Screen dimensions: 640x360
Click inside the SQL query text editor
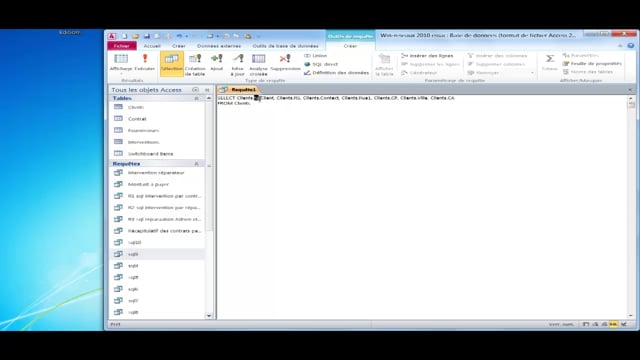point(422,207)
